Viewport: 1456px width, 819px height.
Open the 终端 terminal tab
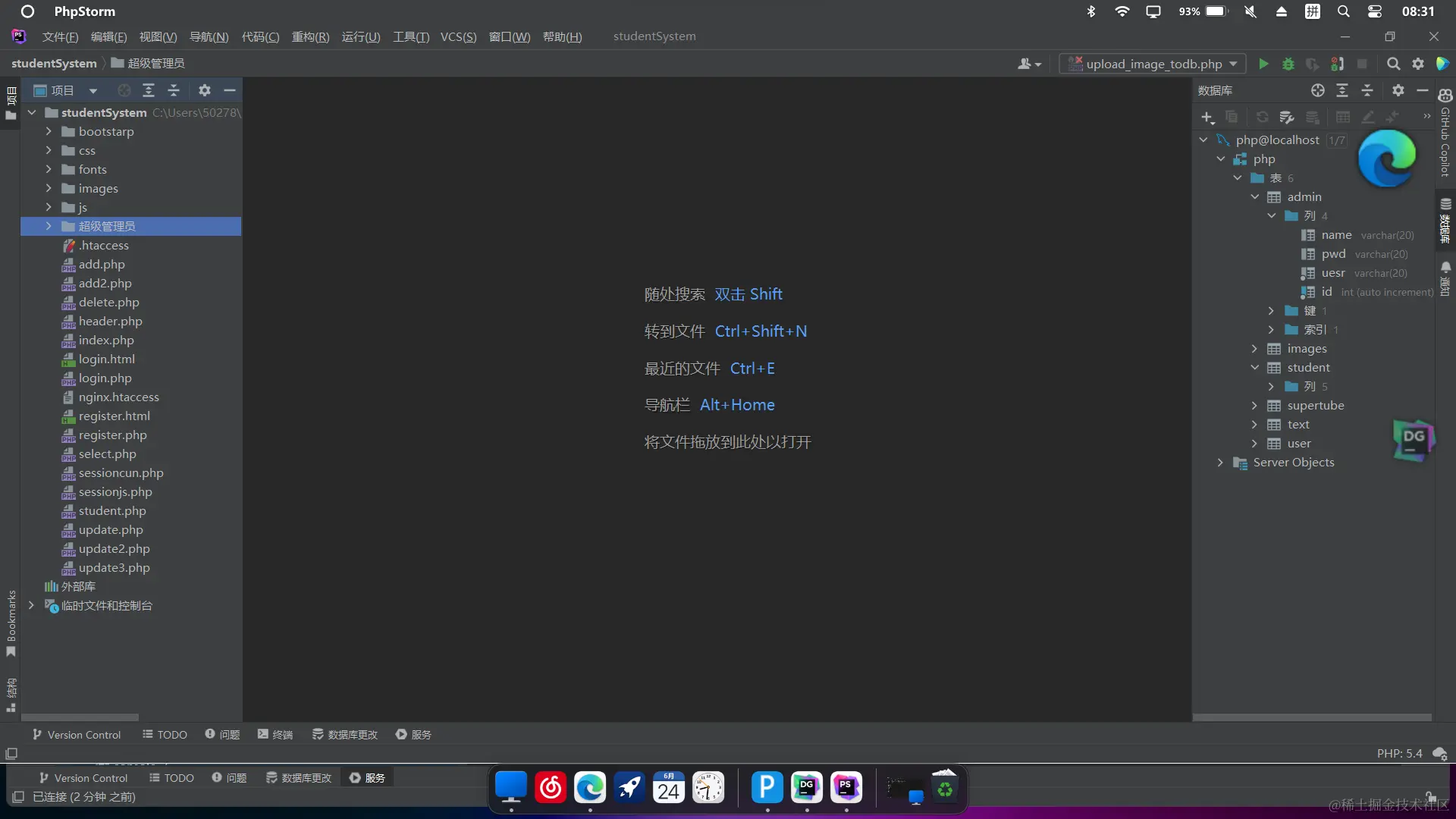click(275, 735)
